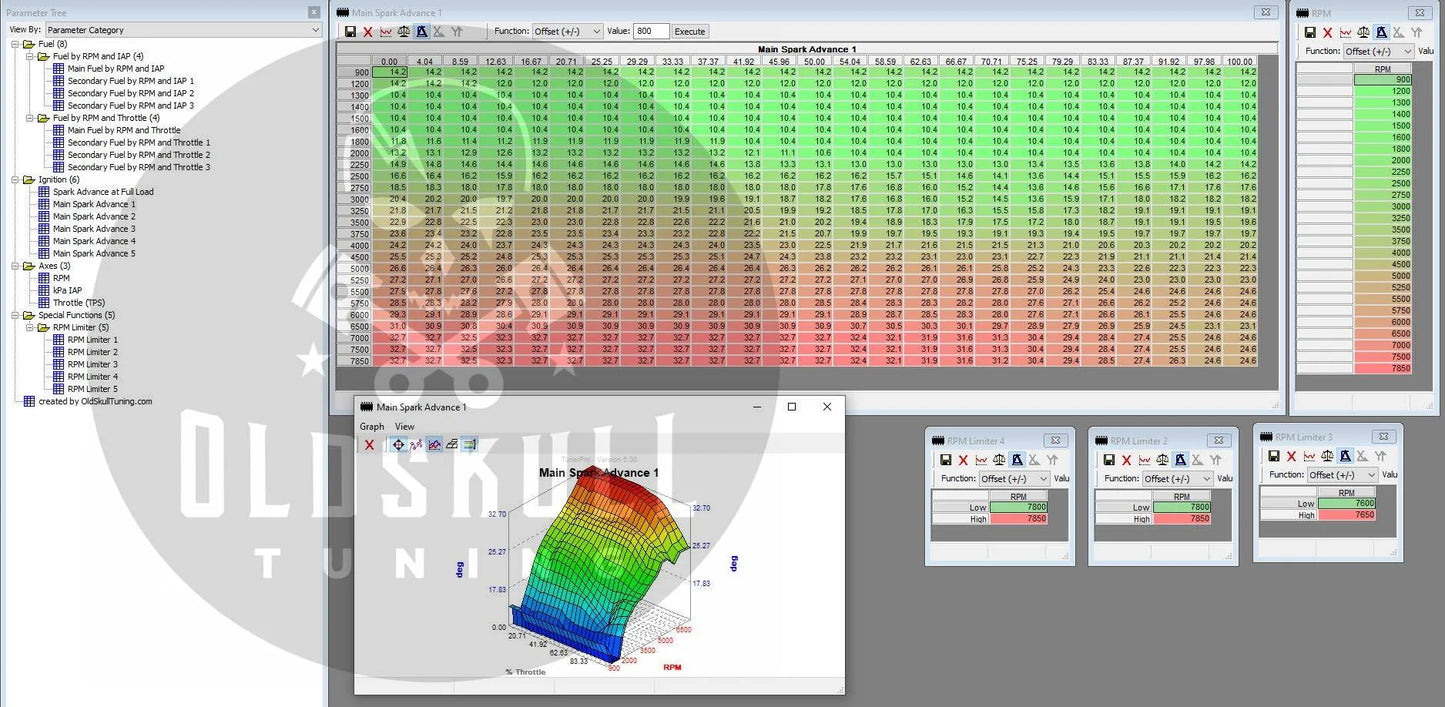Click the red X icon in Main Spark Advance 1 table toolbar
The image size is (1445, 707).
pos(368,32)
